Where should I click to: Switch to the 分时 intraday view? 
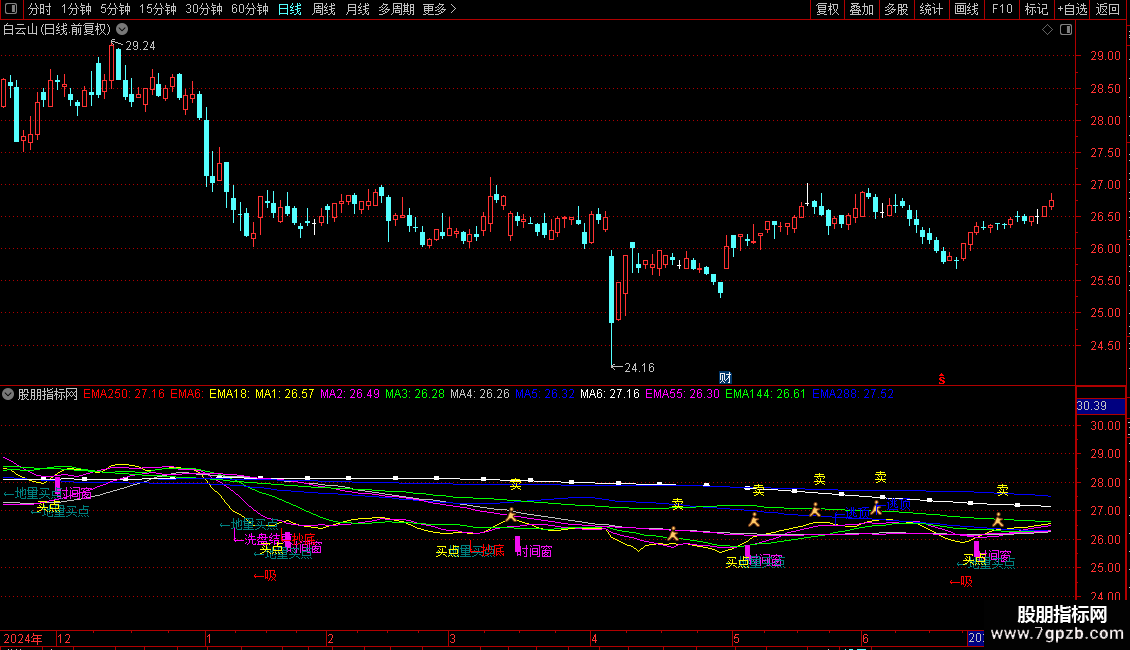point(40,9)
